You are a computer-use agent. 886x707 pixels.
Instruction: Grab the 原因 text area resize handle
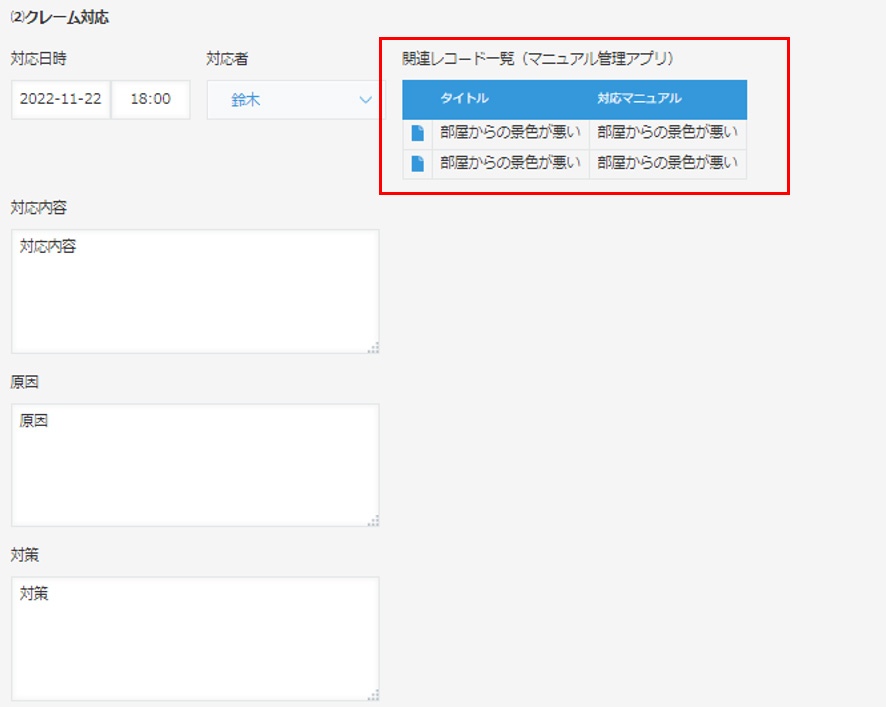coord(373,521)
